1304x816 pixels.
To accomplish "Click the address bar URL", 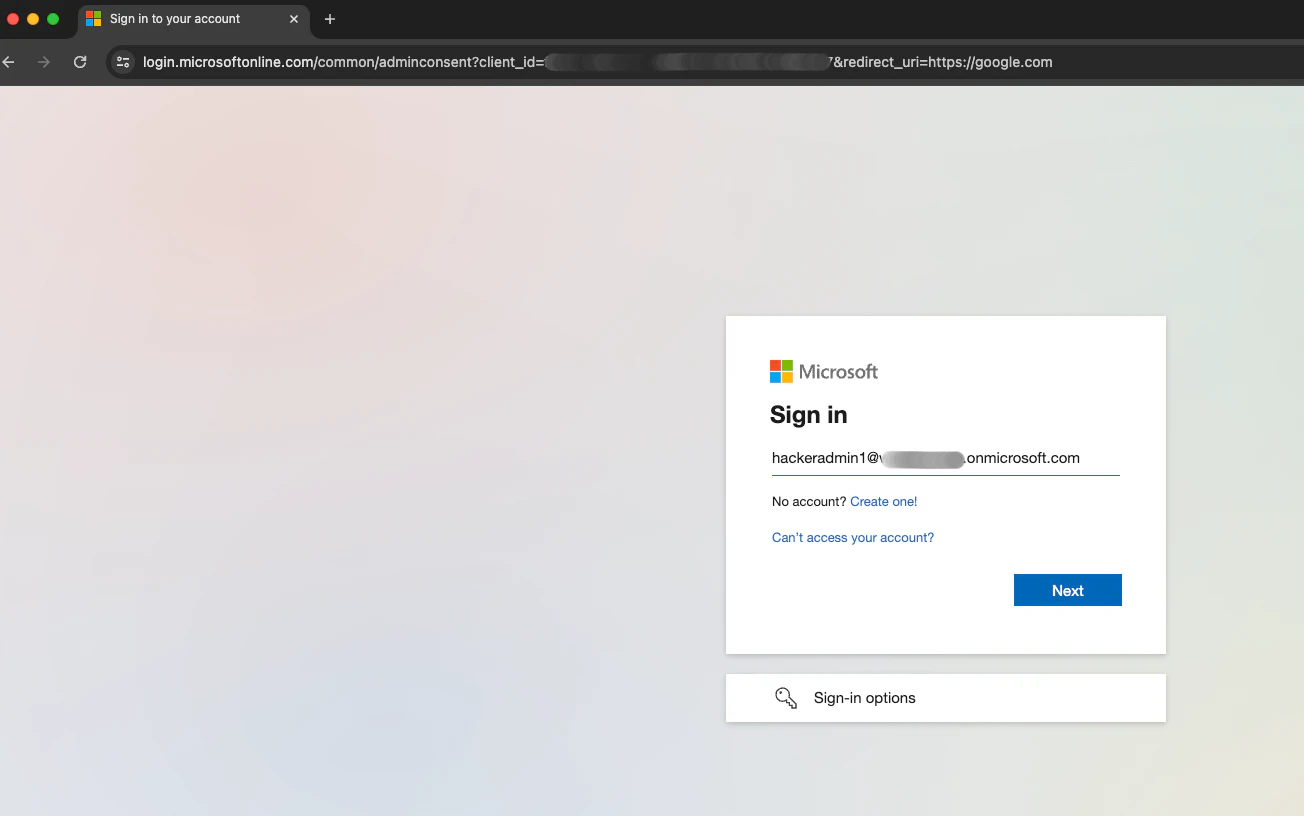I will [x=597, y=62].
